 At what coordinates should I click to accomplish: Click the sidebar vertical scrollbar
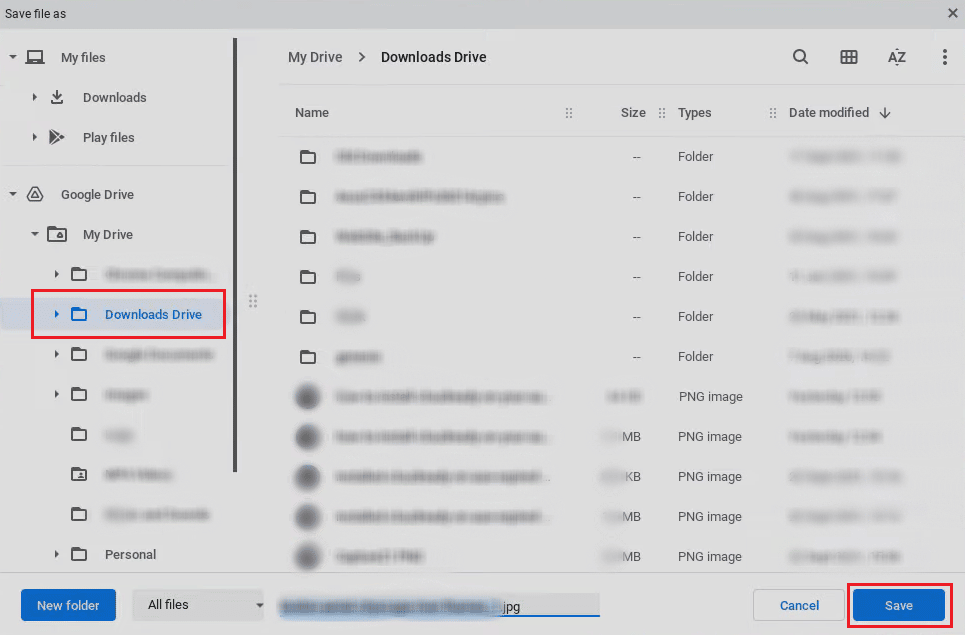[x=235, y=255]
